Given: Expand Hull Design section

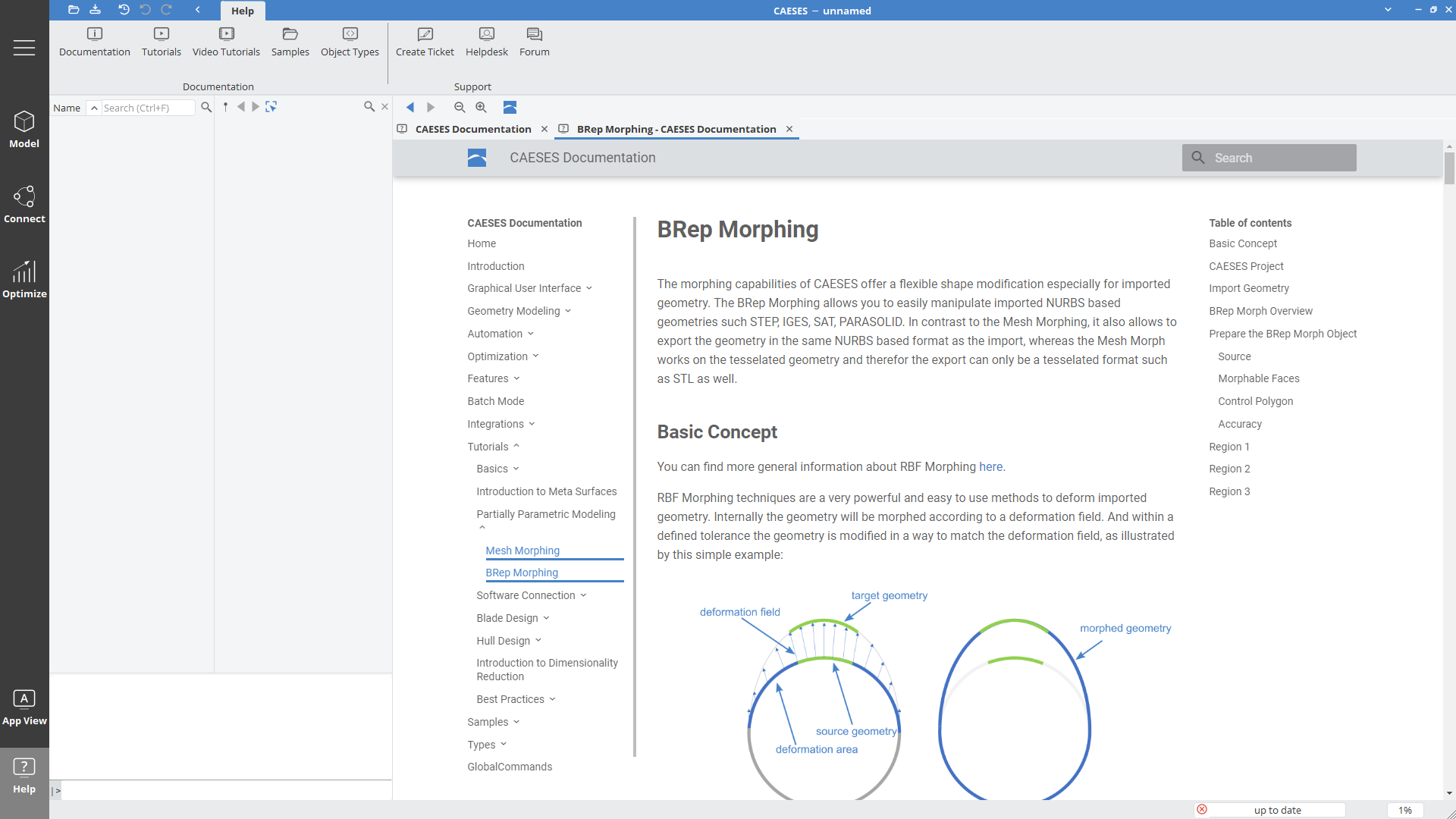Looking at the screenshot, I should point(538,640).
